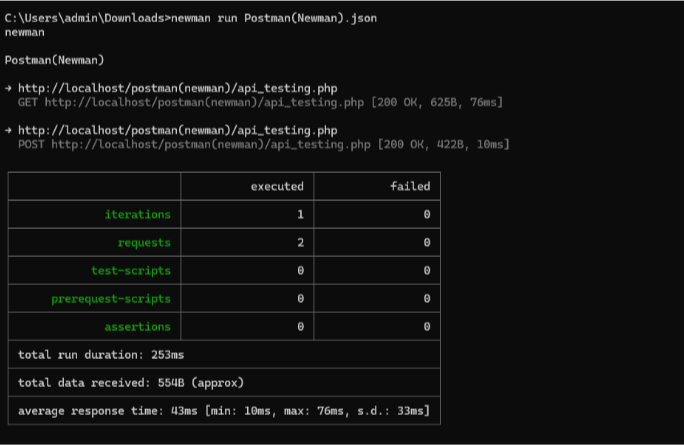Click the 'total run duration: 253ms' line

click(101, 354)
